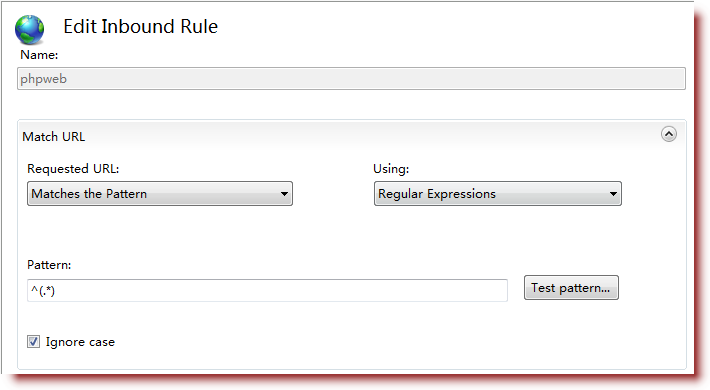Focus the Pattern input field
Image resolution: width=710 pixels, height=390 pixels.
click(x=267, y=290)
